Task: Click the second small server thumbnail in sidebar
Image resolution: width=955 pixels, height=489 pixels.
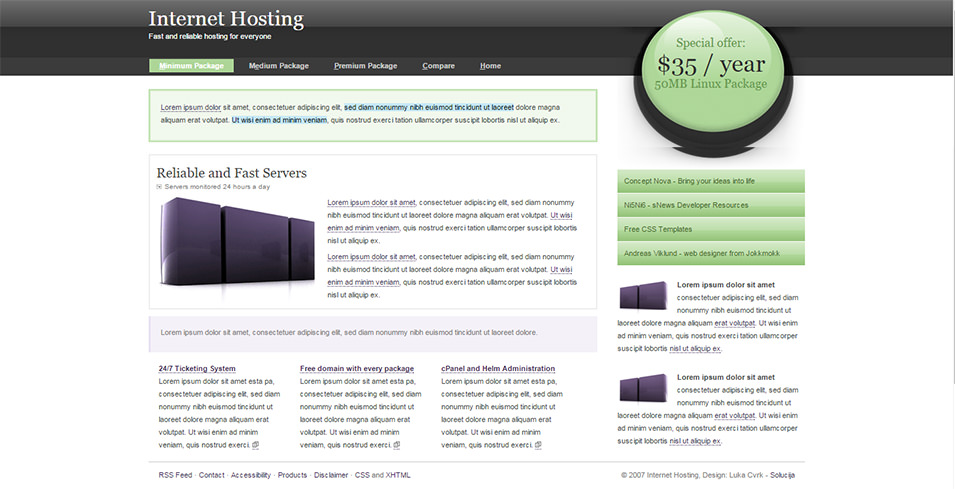Action: [643, 388]
